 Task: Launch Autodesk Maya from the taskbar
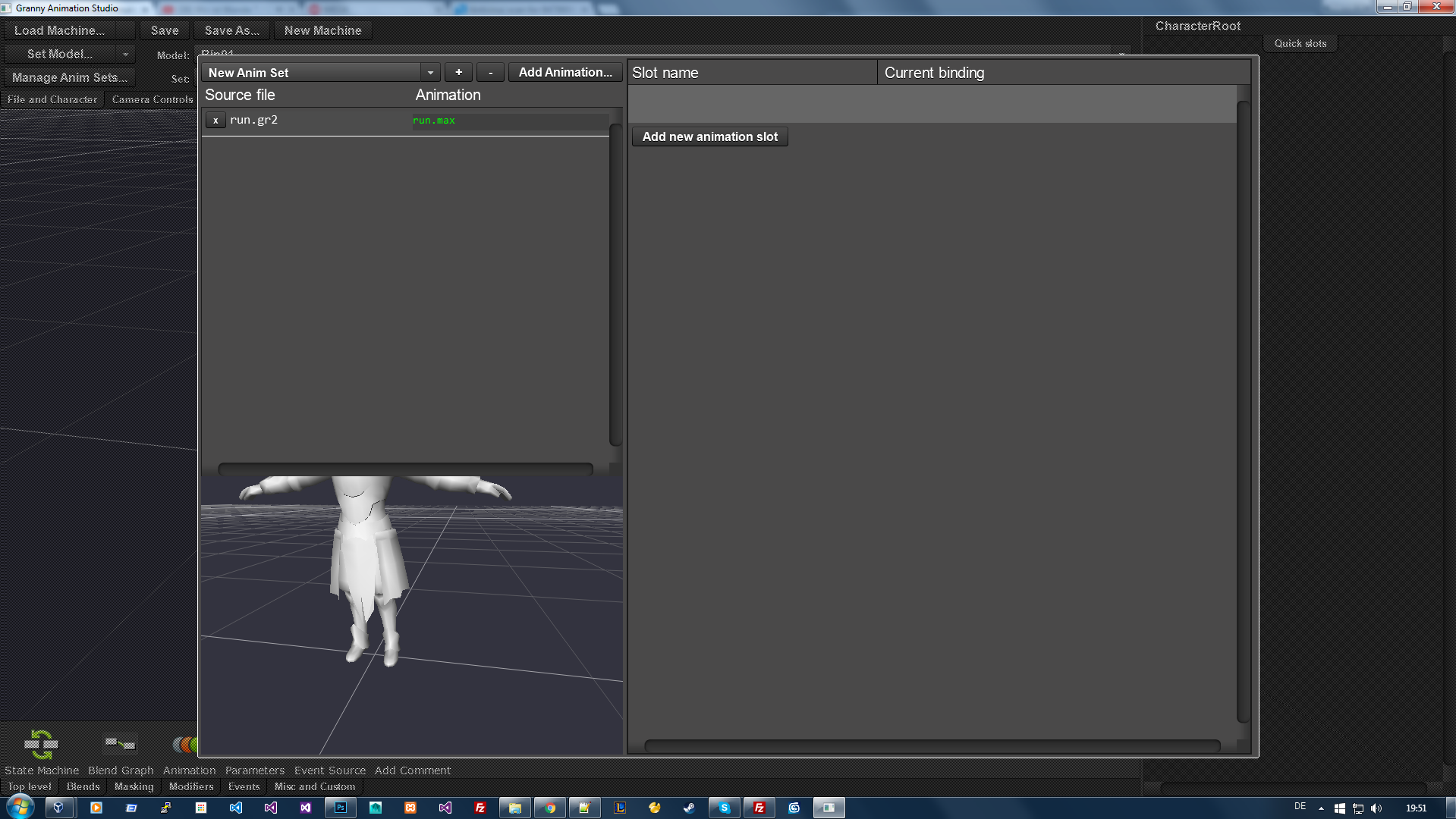pos(375,808)
